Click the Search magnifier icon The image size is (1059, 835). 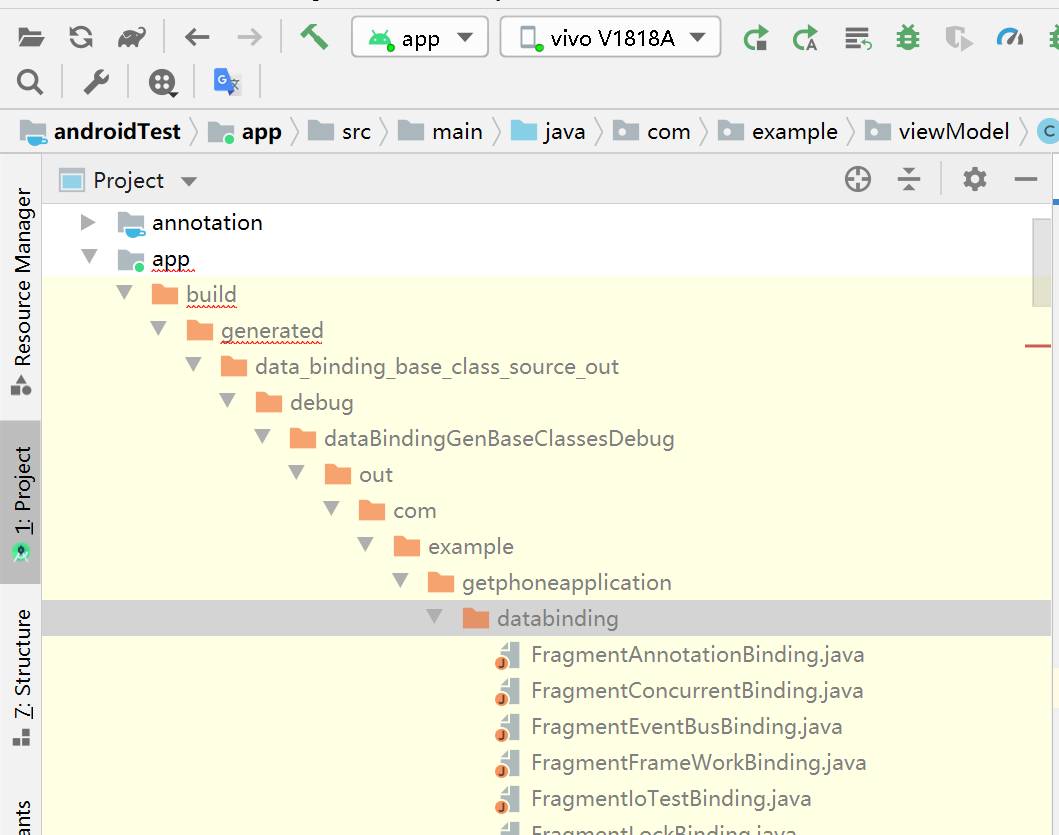click(x=30, y=82)
